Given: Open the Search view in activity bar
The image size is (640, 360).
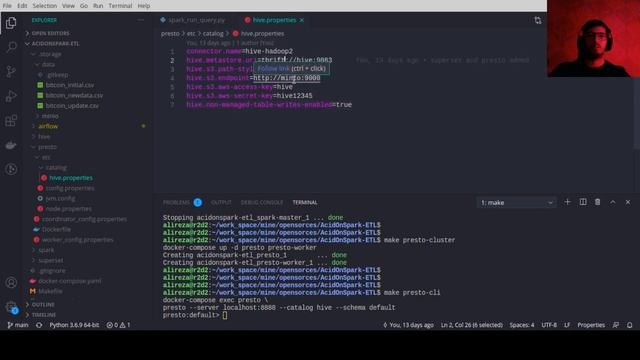Looking at the screenshot, I should [x=11, y=47].
